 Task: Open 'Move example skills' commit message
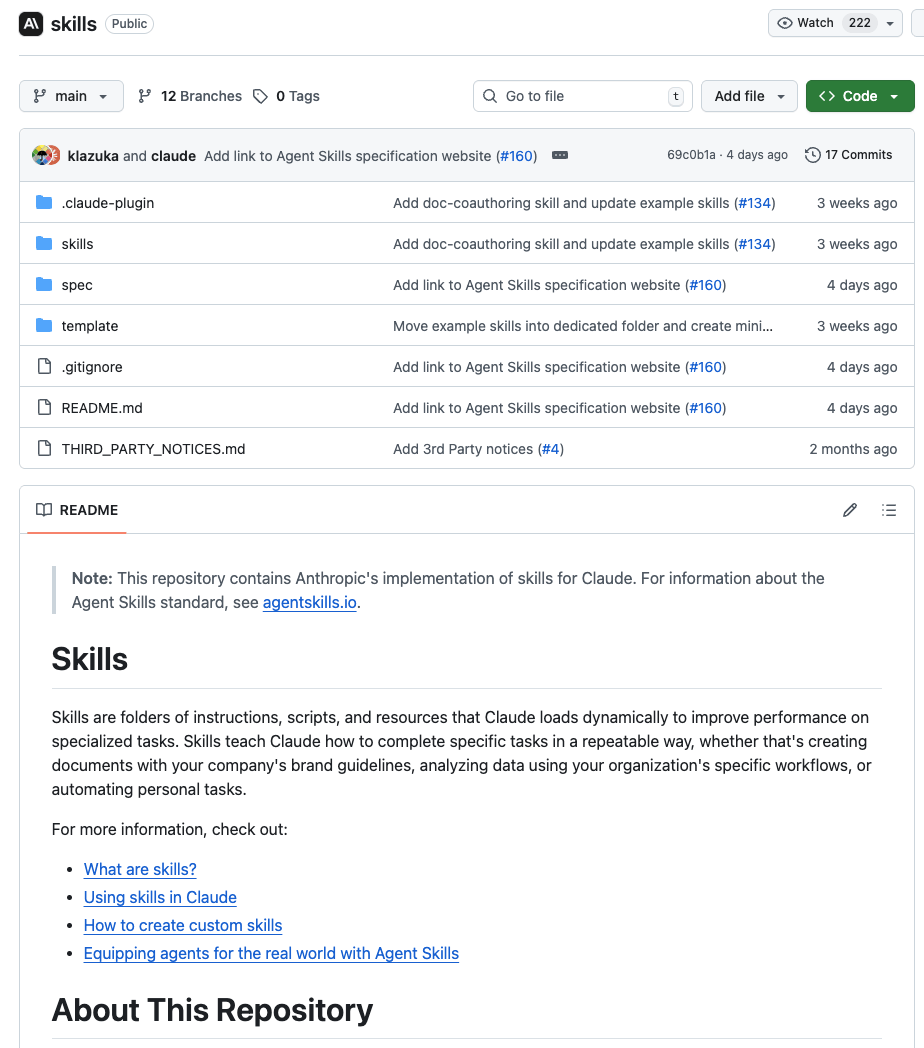point(582,326)
